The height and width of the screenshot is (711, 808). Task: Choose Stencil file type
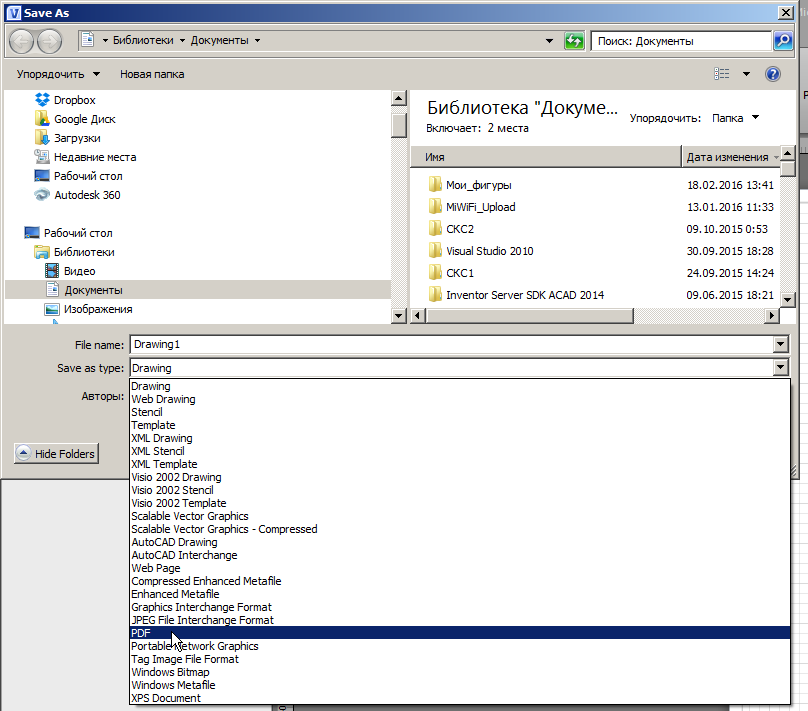tap(460, 412)
